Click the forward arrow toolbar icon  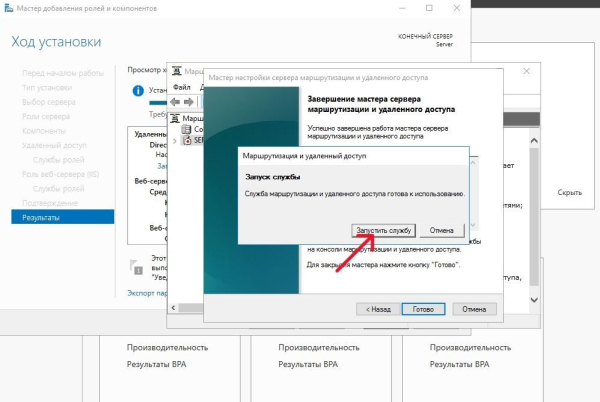click(x=189, y=102)
